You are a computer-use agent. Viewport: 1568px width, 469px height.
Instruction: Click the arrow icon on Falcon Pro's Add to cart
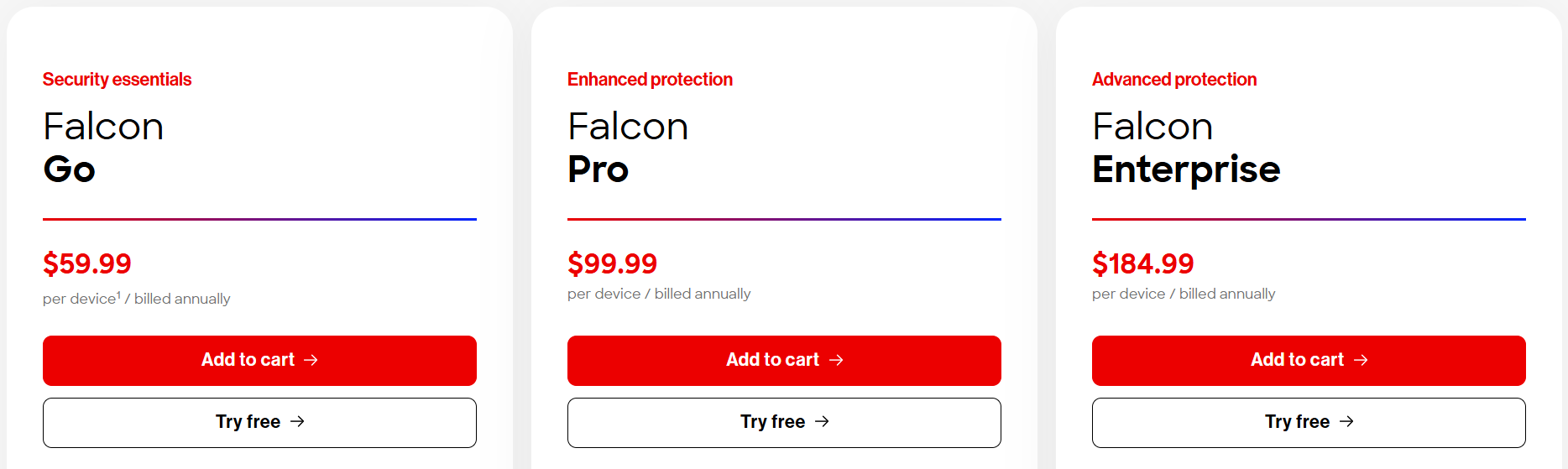pos(836,360)
